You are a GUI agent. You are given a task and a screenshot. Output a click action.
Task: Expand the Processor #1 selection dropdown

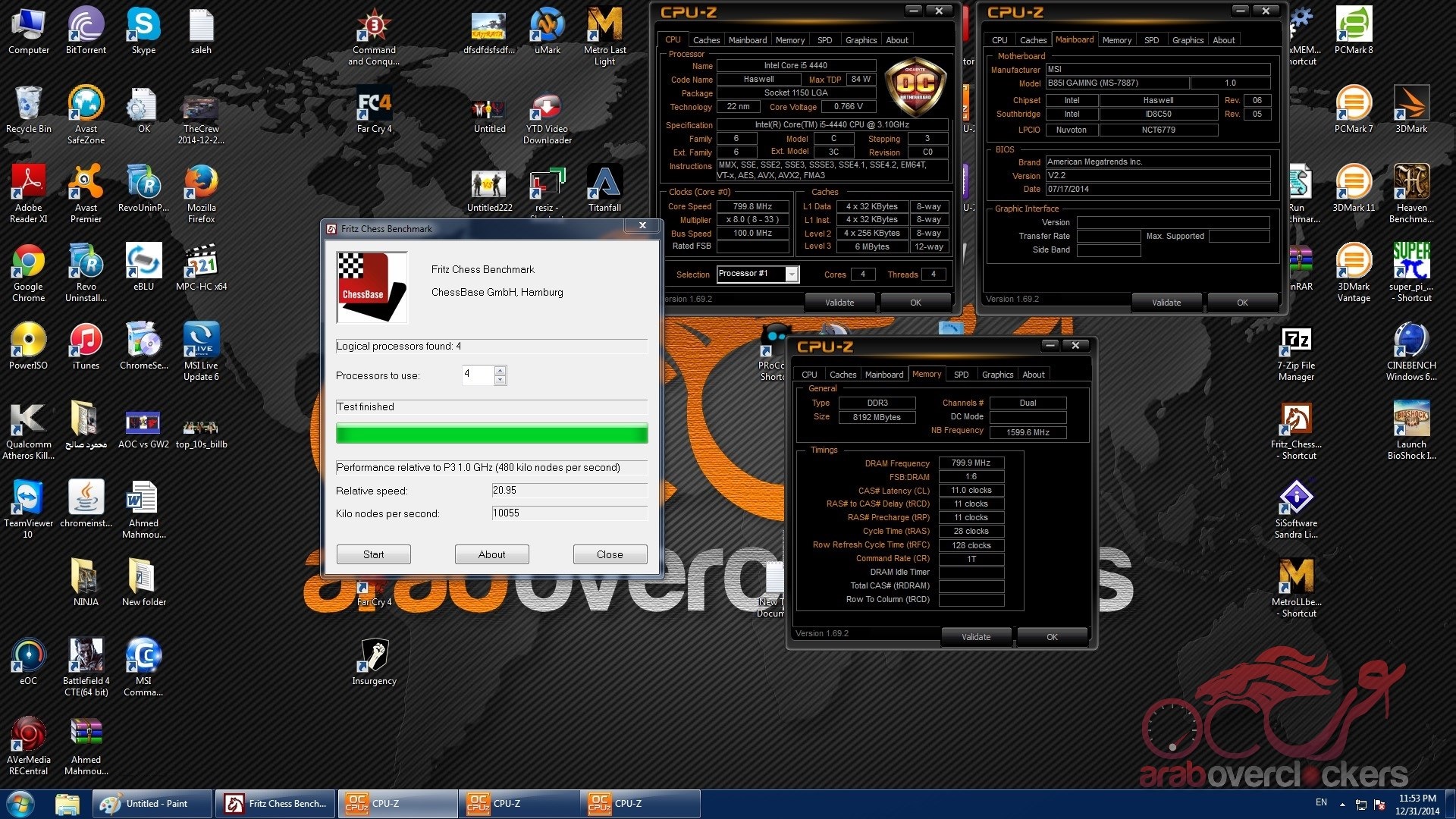[x=792, y=275]
